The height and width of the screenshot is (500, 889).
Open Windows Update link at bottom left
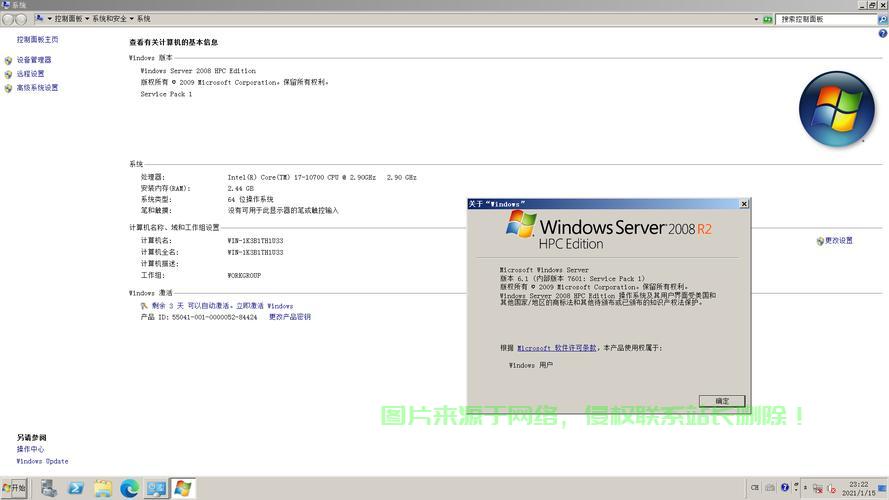pyautogui.click(x=42, y=462)
